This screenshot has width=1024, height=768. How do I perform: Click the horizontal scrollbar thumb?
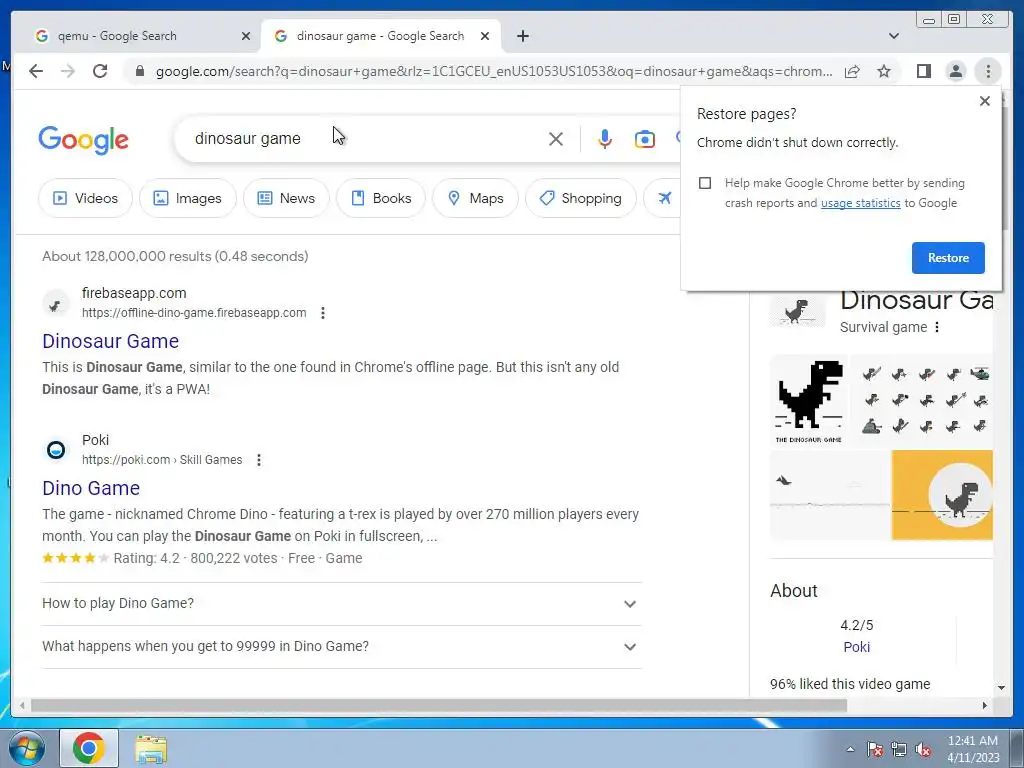pos(439,705)
